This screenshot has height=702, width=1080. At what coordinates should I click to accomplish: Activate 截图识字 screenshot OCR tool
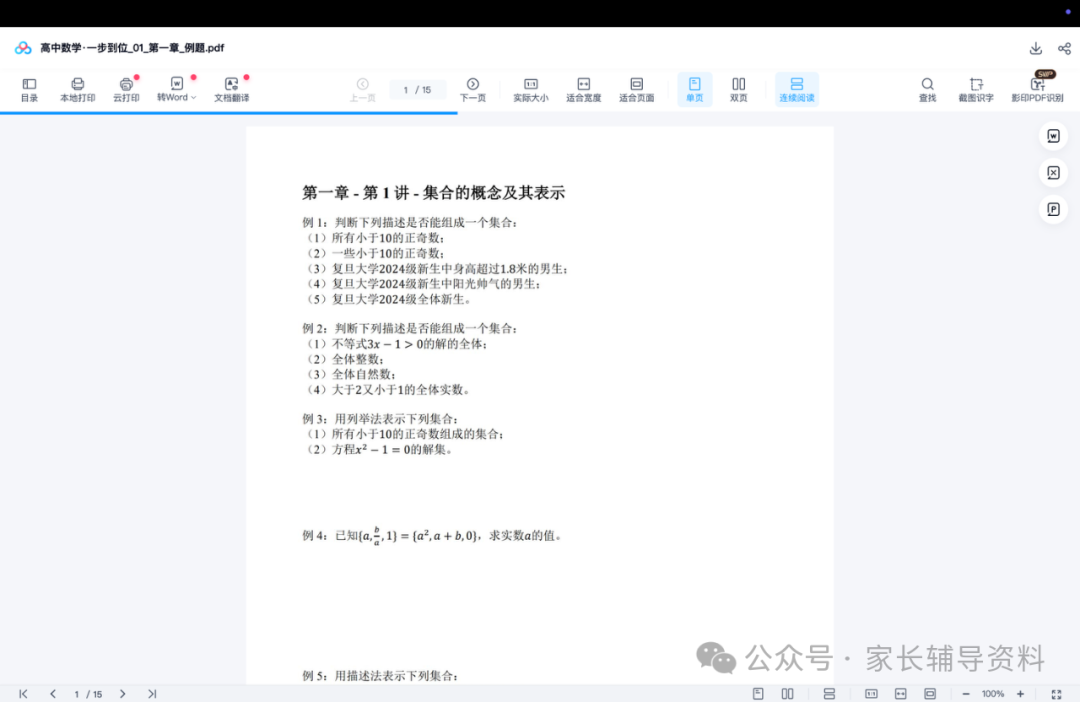976,90
